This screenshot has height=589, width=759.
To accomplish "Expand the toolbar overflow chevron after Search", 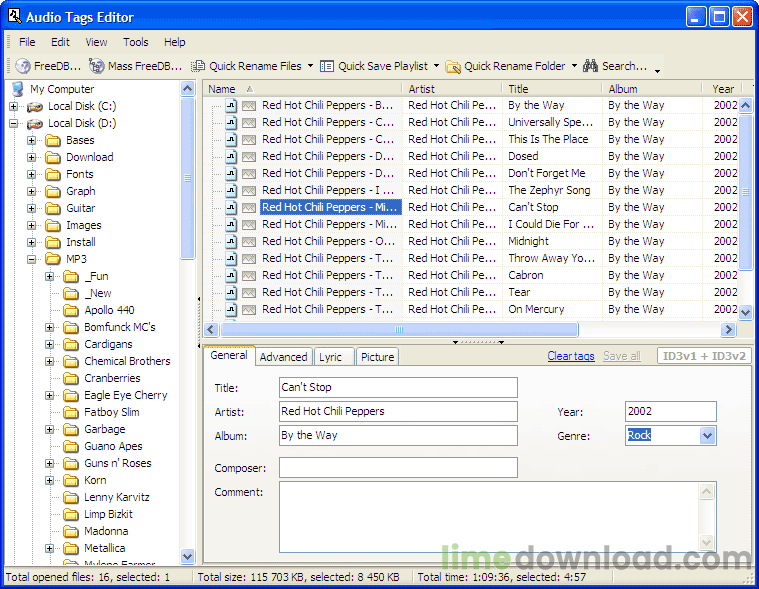I will click(657, 71).
